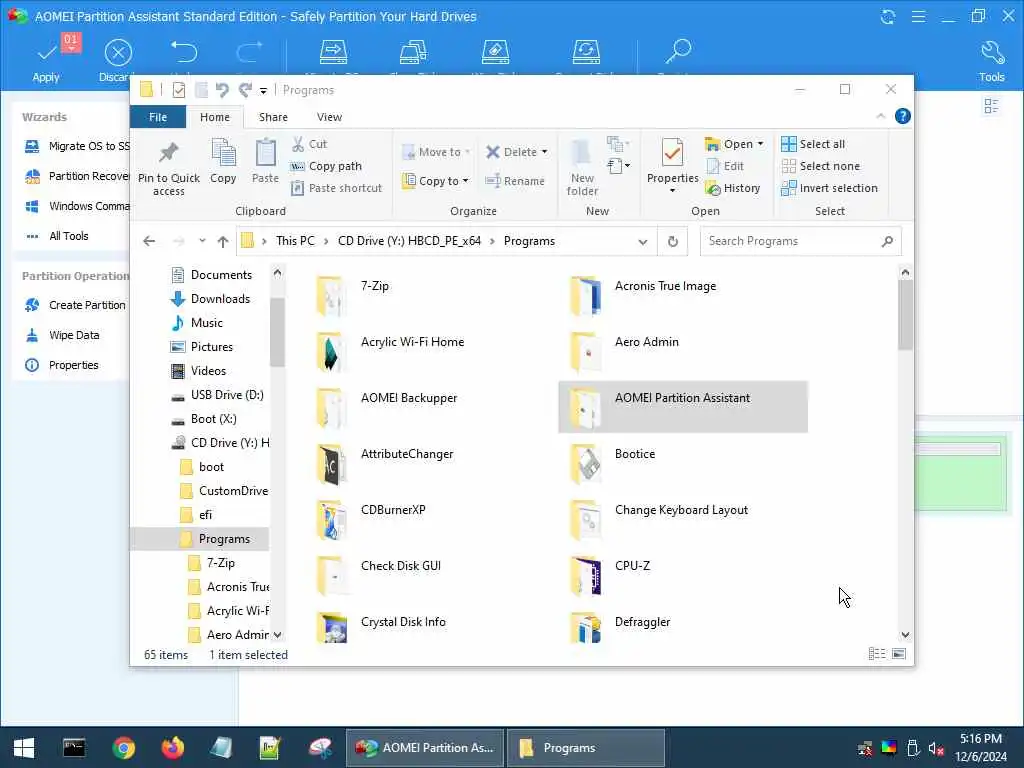
Task: Select USB Drive (D:) in navigation pane
Action: pos(217,395)
